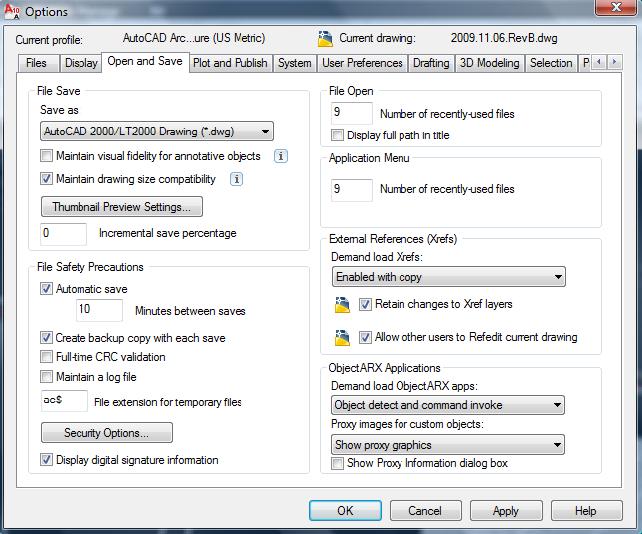Enable Display full path in title
The width and height of the screenshot is (642, 534).
click(337, 135)
